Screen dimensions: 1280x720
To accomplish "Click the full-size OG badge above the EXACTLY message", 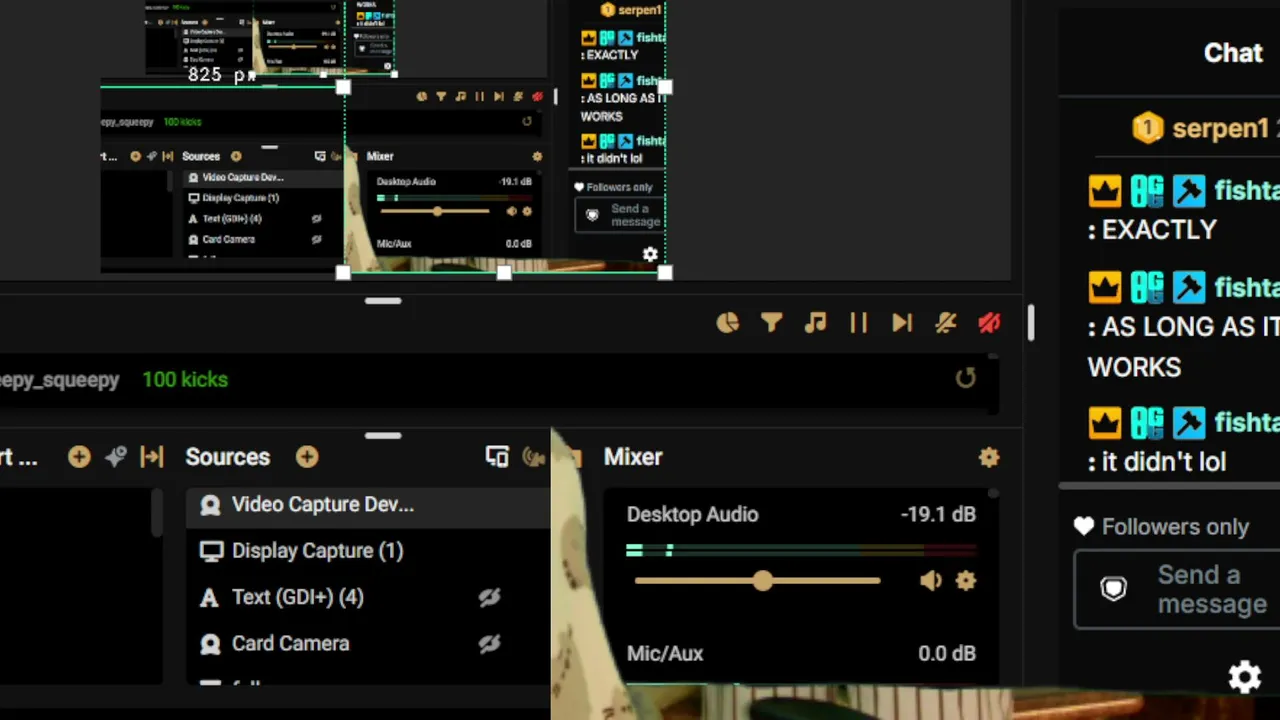I will 1147,190.
